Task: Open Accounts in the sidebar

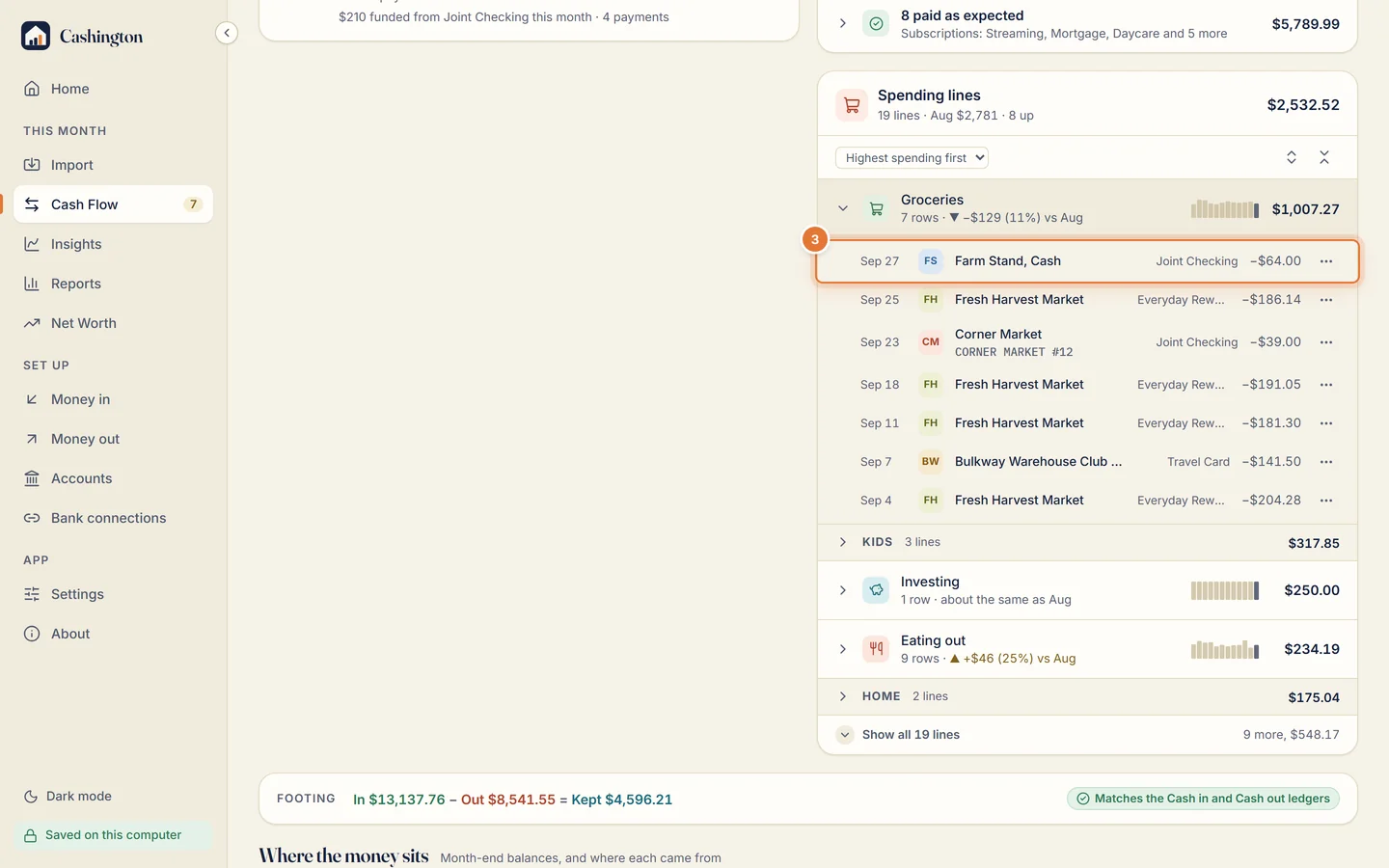Action: [x=114, y=478]
